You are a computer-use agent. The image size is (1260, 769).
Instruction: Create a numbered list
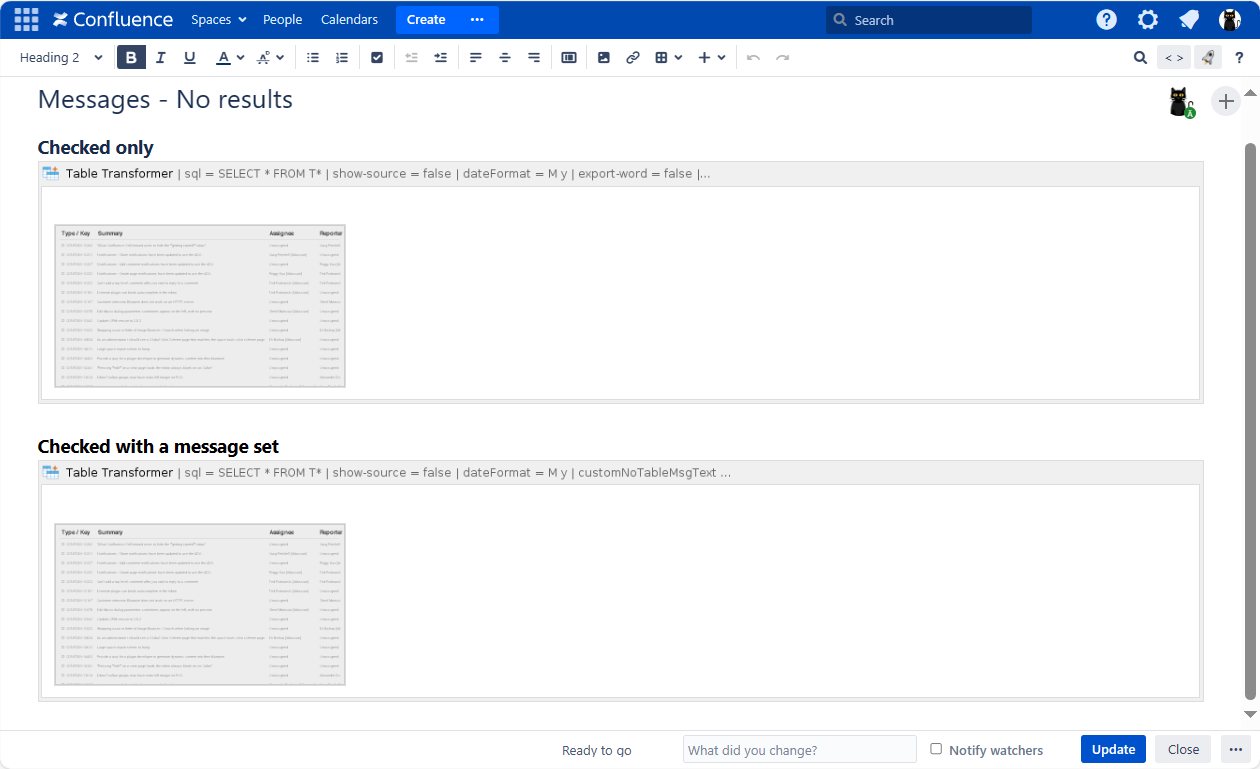[342, 58]
